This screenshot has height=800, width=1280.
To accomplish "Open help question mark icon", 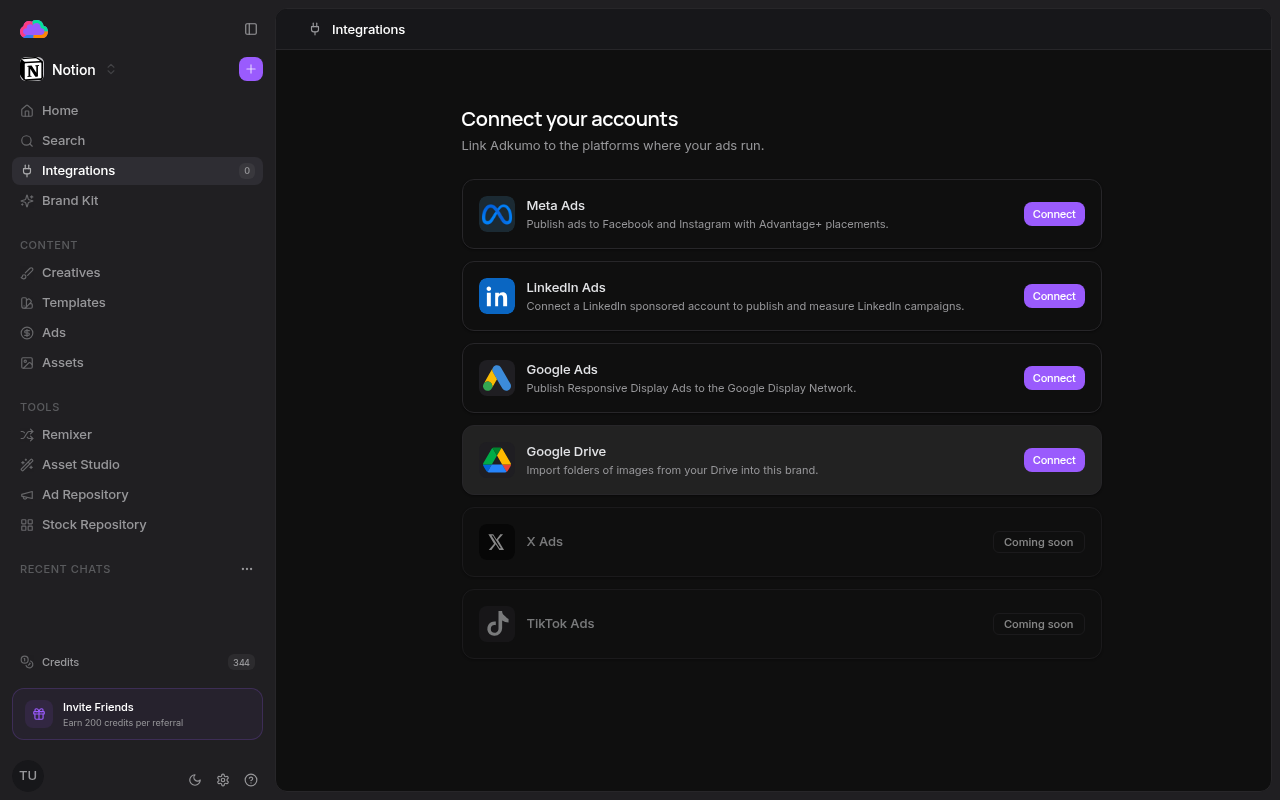I will point(251,780).
